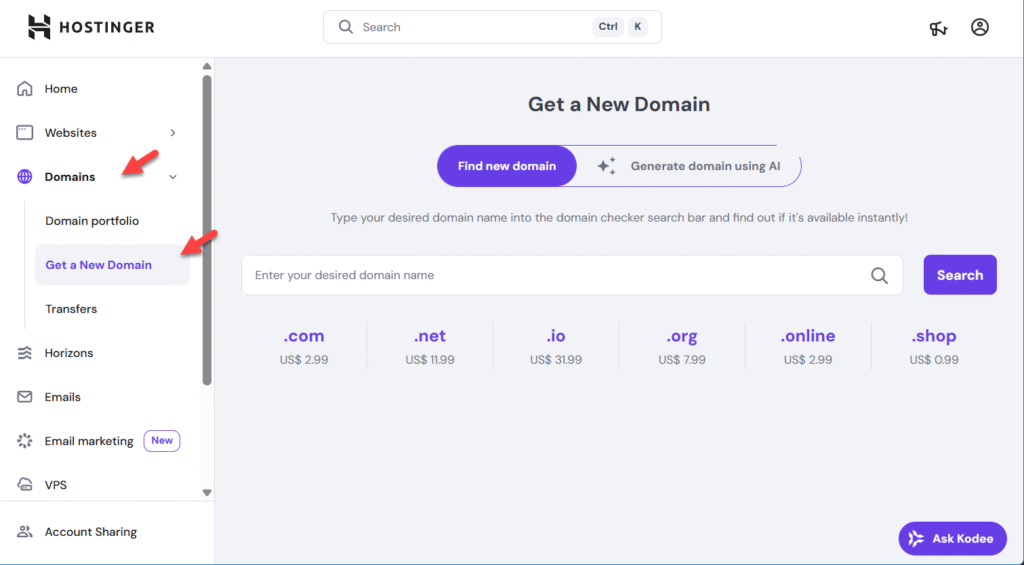The width and height of the screenshot is (1024, 565).
Task: Click the Domains globe icon
Action: (x=25, y=177)
